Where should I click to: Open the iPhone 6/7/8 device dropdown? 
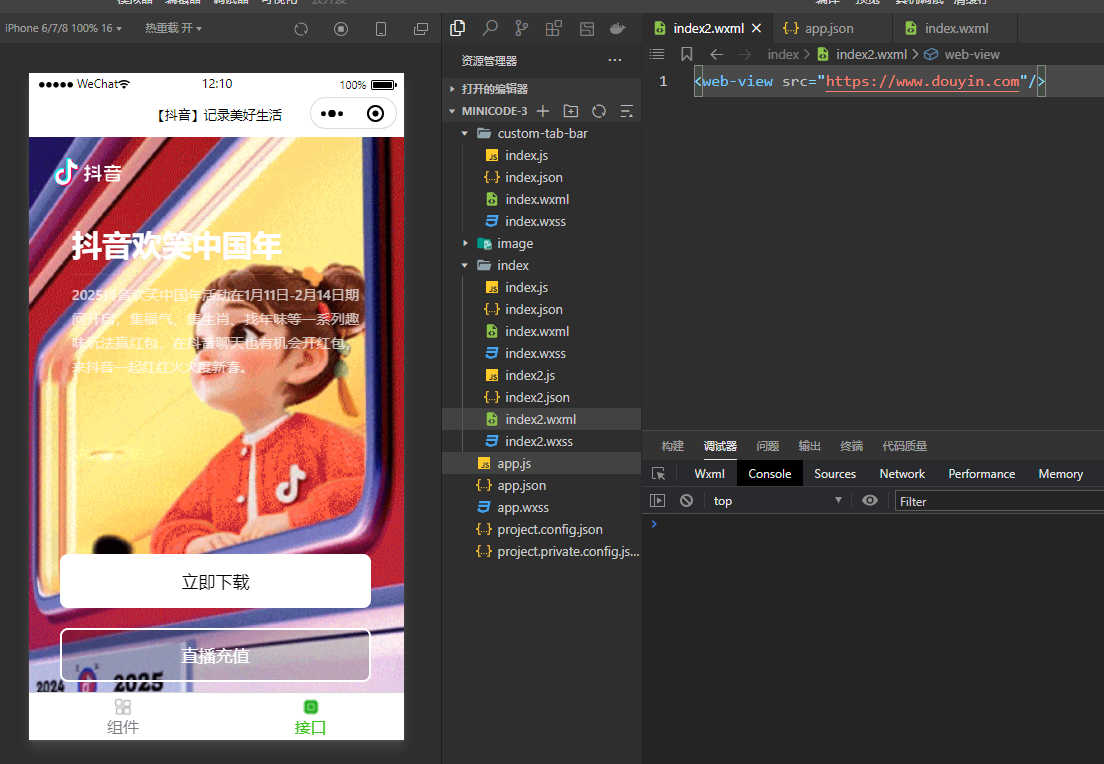click(63, 28)
